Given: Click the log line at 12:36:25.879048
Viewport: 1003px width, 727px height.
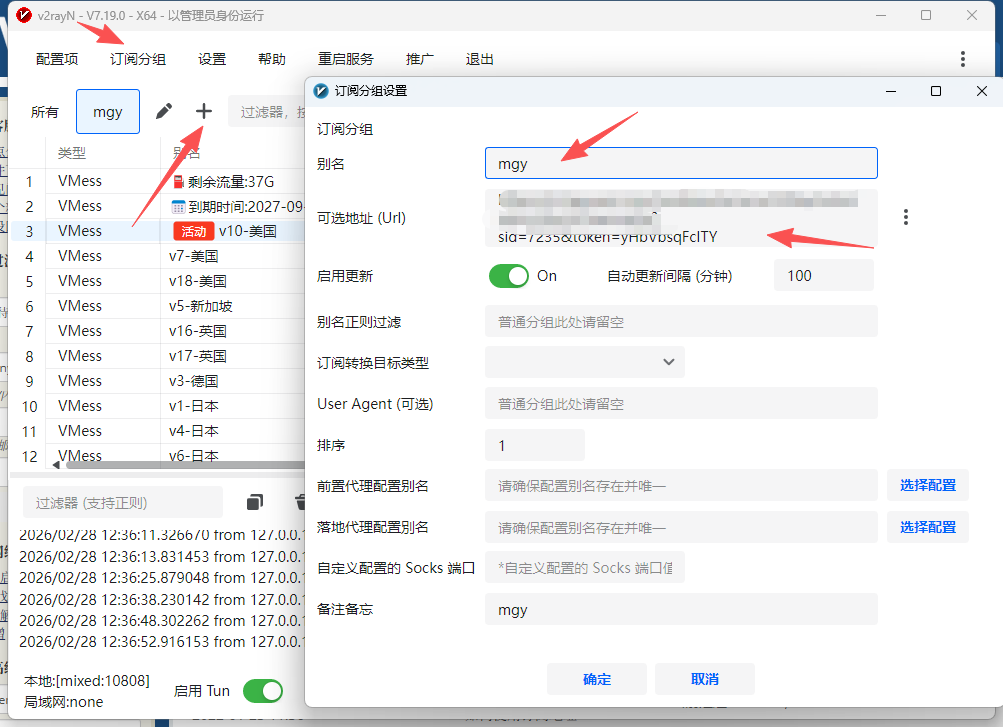Looking at the screenshot, I should click(x=161, y=578).
